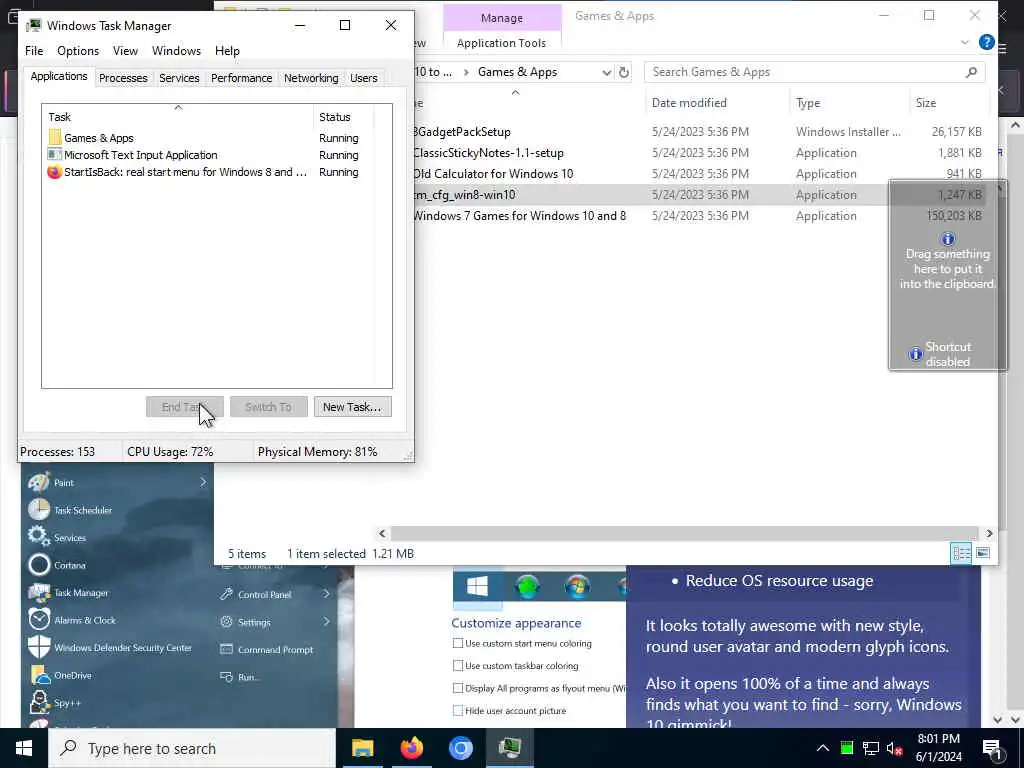Check Display All programs as flyout menu
This screenshot has height=768, width=1024.
[x=458, y=688]
